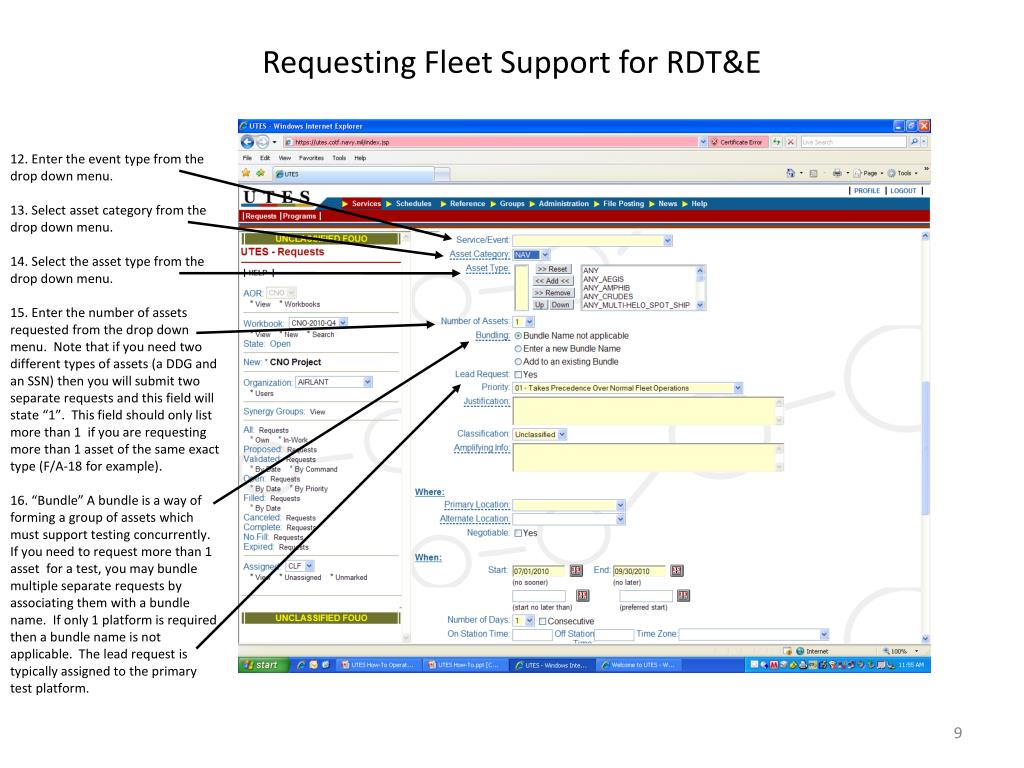
Task: Click the Home icon in command bar
Action: (791, 173)
